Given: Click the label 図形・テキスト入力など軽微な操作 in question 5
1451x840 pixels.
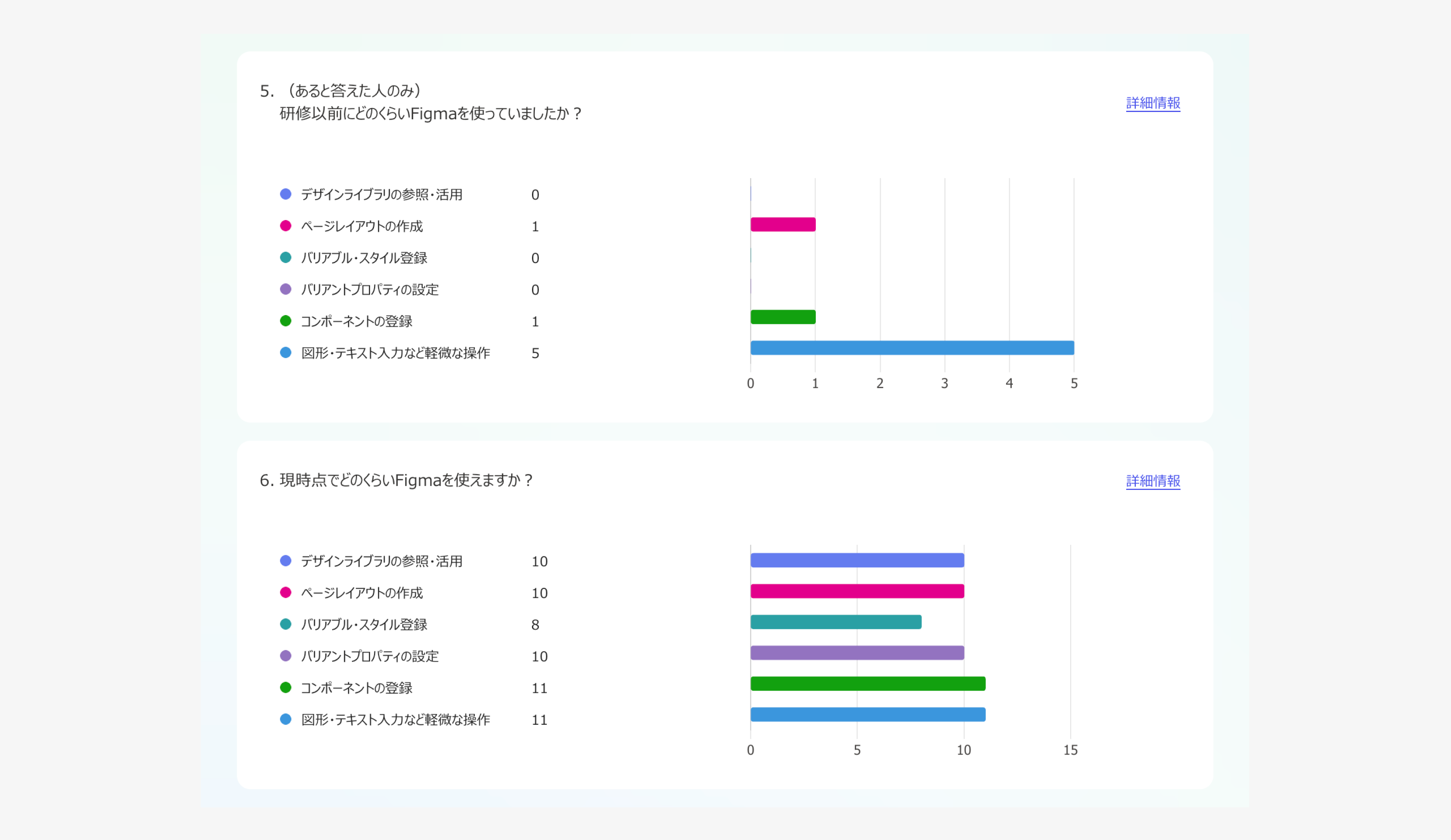Looking at the screenshot, I should coord(395,353).
